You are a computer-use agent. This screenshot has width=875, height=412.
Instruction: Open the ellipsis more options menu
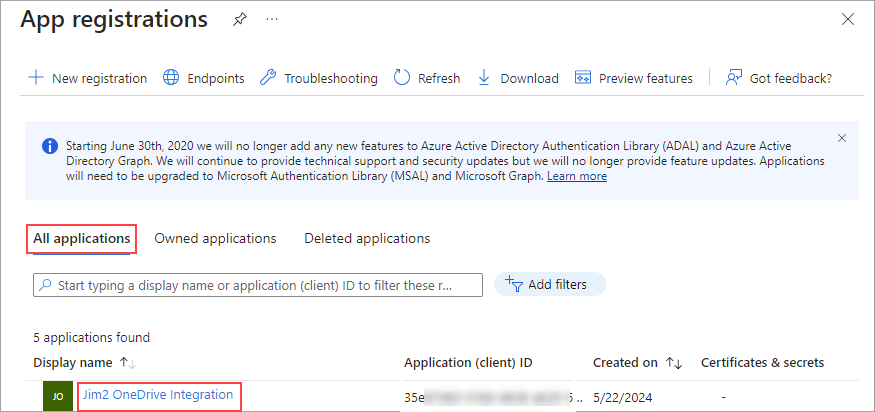click(x=271, y=20)
